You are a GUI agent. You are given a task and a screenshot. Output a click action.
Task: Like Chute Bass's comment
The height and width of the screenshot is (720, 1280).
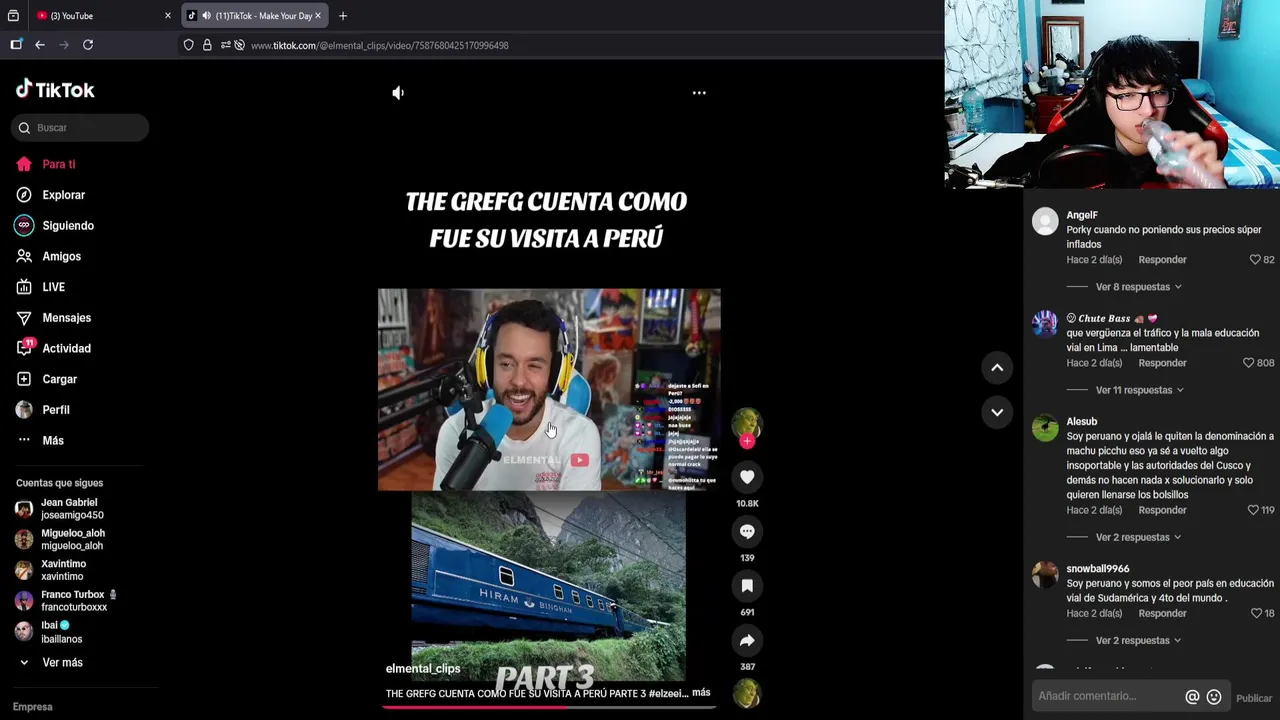[1248, 363]
